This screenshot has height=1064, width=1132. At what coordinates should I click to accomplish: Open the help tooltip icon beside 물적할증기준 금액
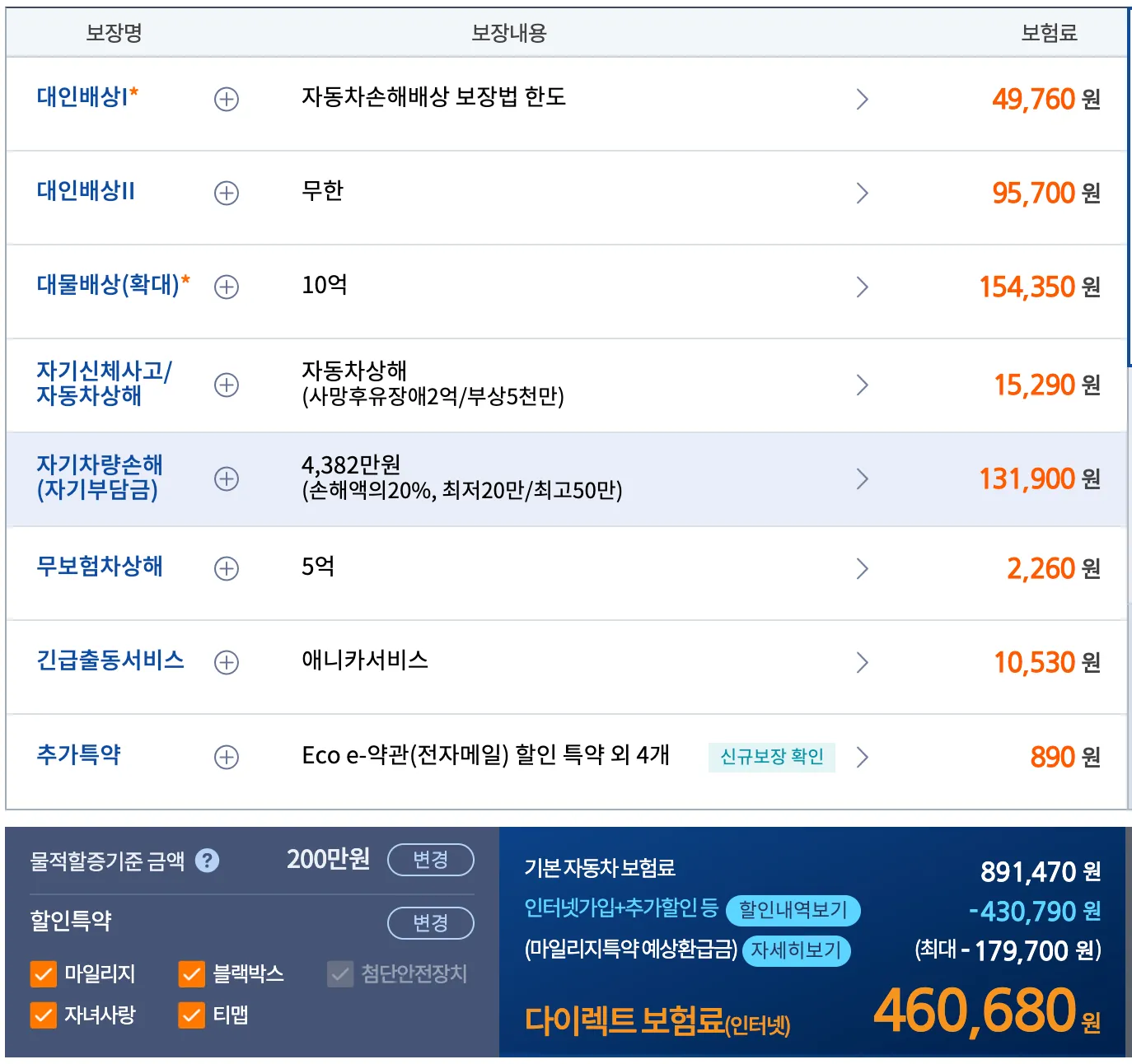tap(208, 860)
